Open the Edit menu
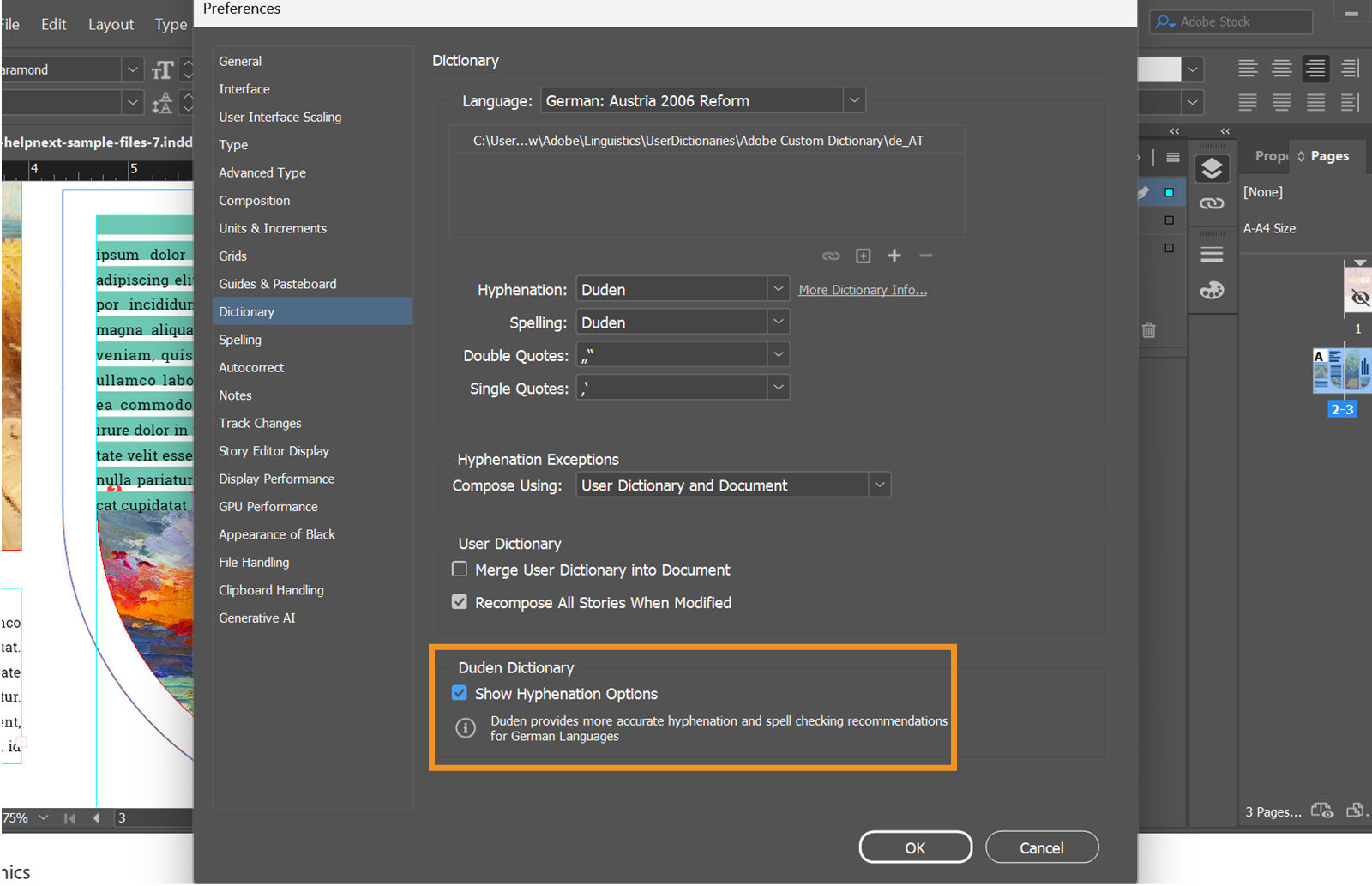Screen dimensions: 1372x886 click(53, 24)
